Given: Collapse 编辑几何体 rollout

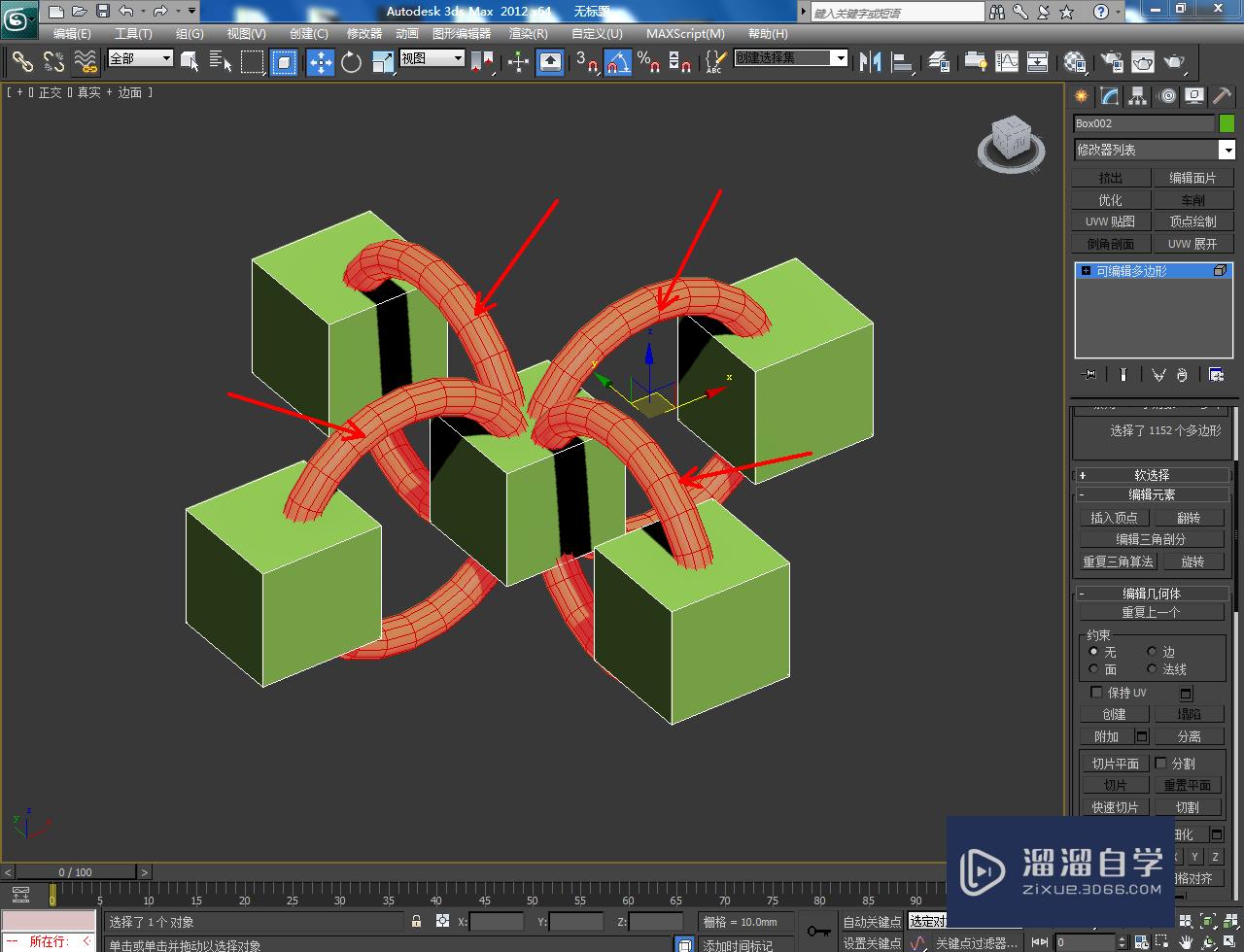Looking at the screenshot, I should [x=1152, y=594].
